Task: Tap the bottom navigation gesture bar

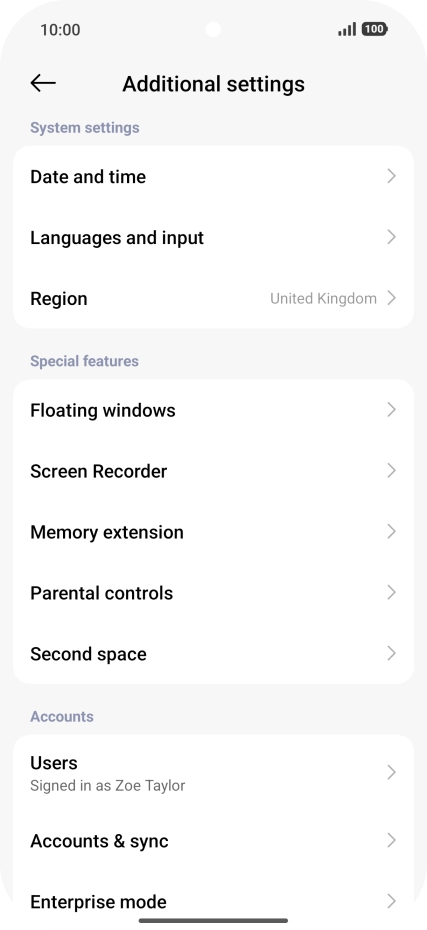Action: coord(214,921)
